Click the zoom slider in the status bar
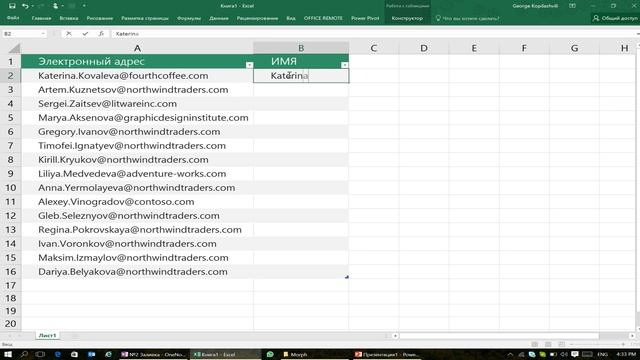The width and height of the screenshot is (640, 360). click(597, 344)
